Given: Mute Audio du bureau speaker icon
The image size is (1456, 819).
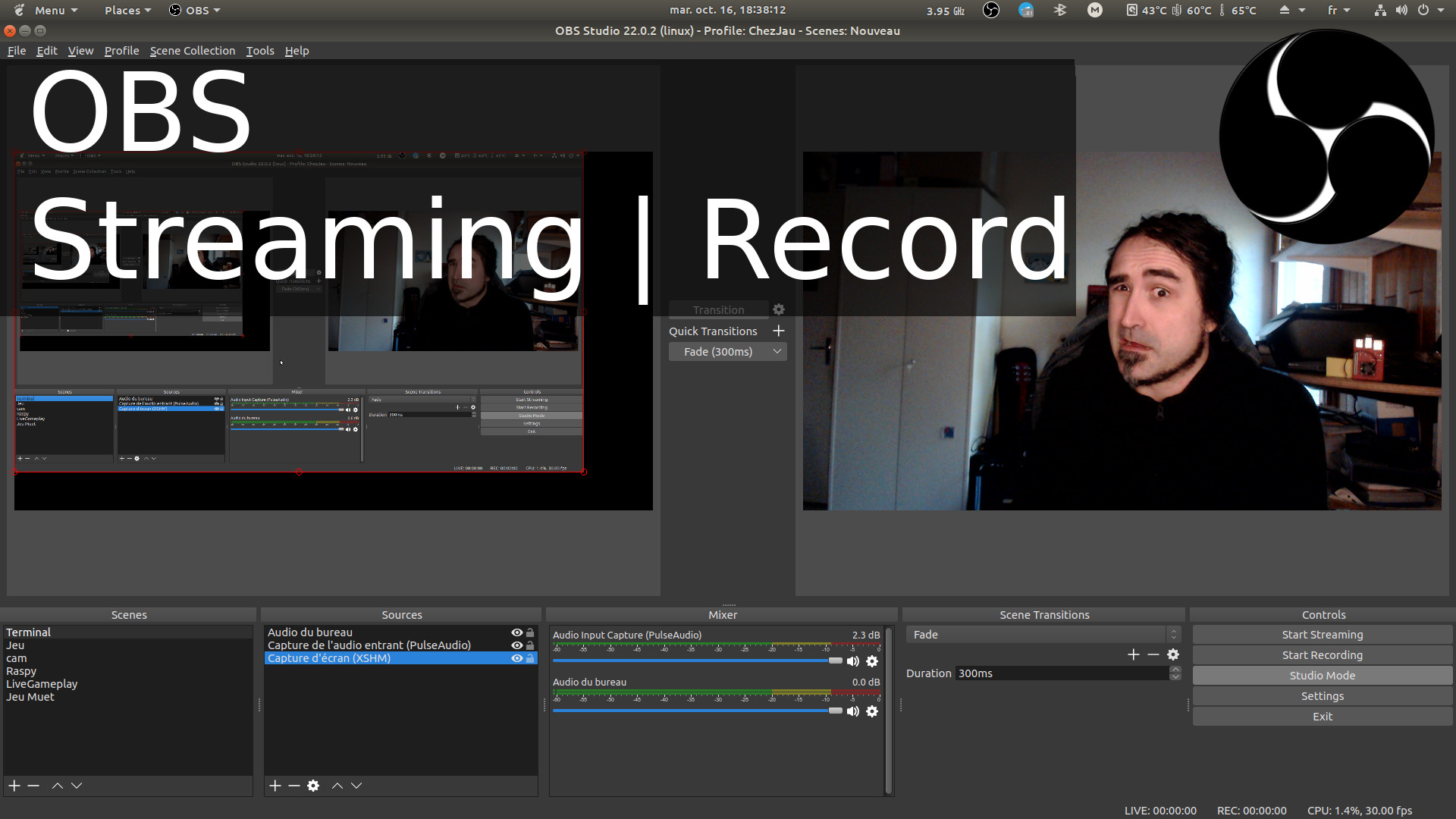Looking at the screenshot, I should pos(853,711).
